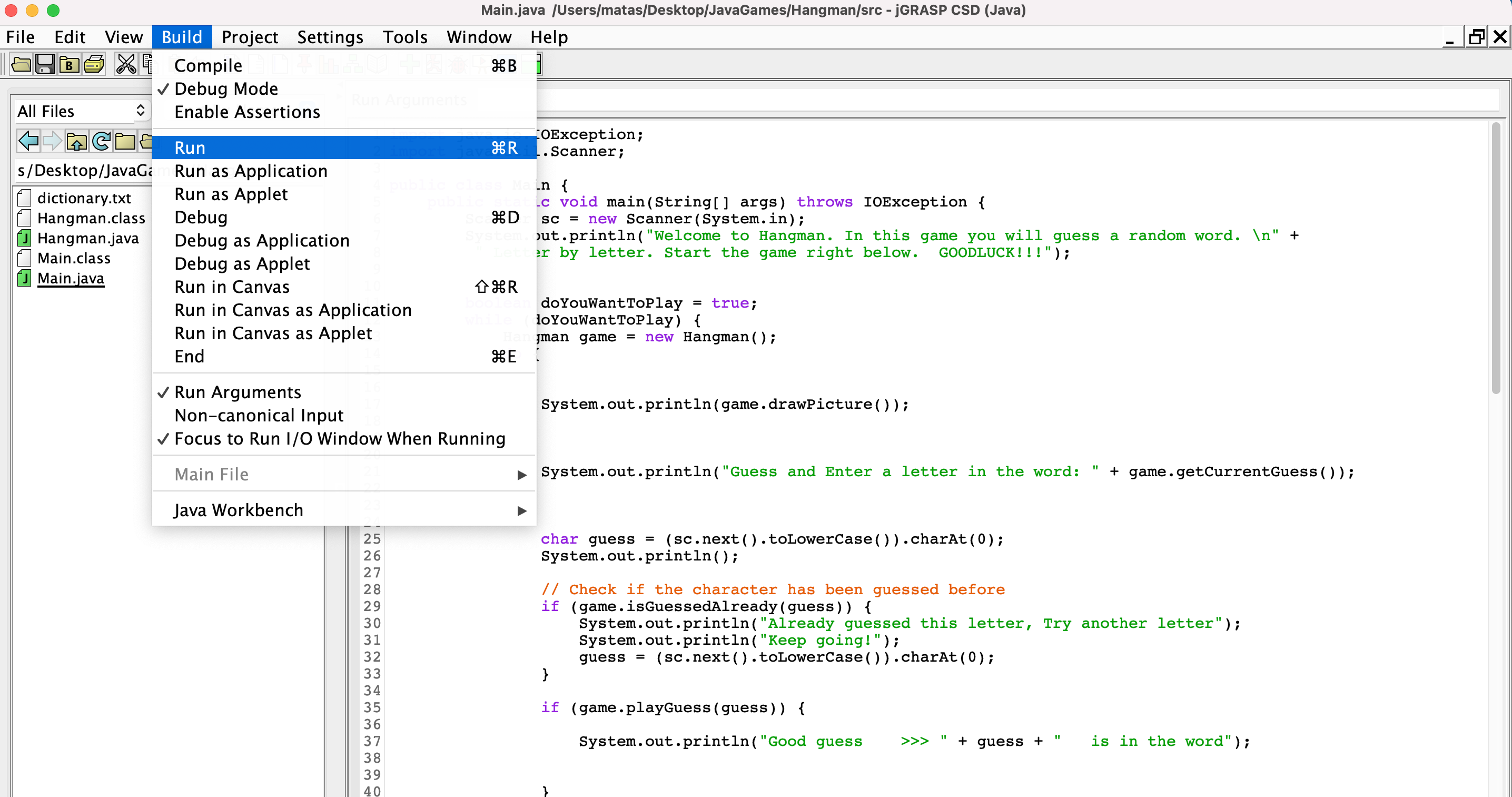Screen dimensions: 1512x797
Task: Select Run as Application
Action: pos(344,171)
